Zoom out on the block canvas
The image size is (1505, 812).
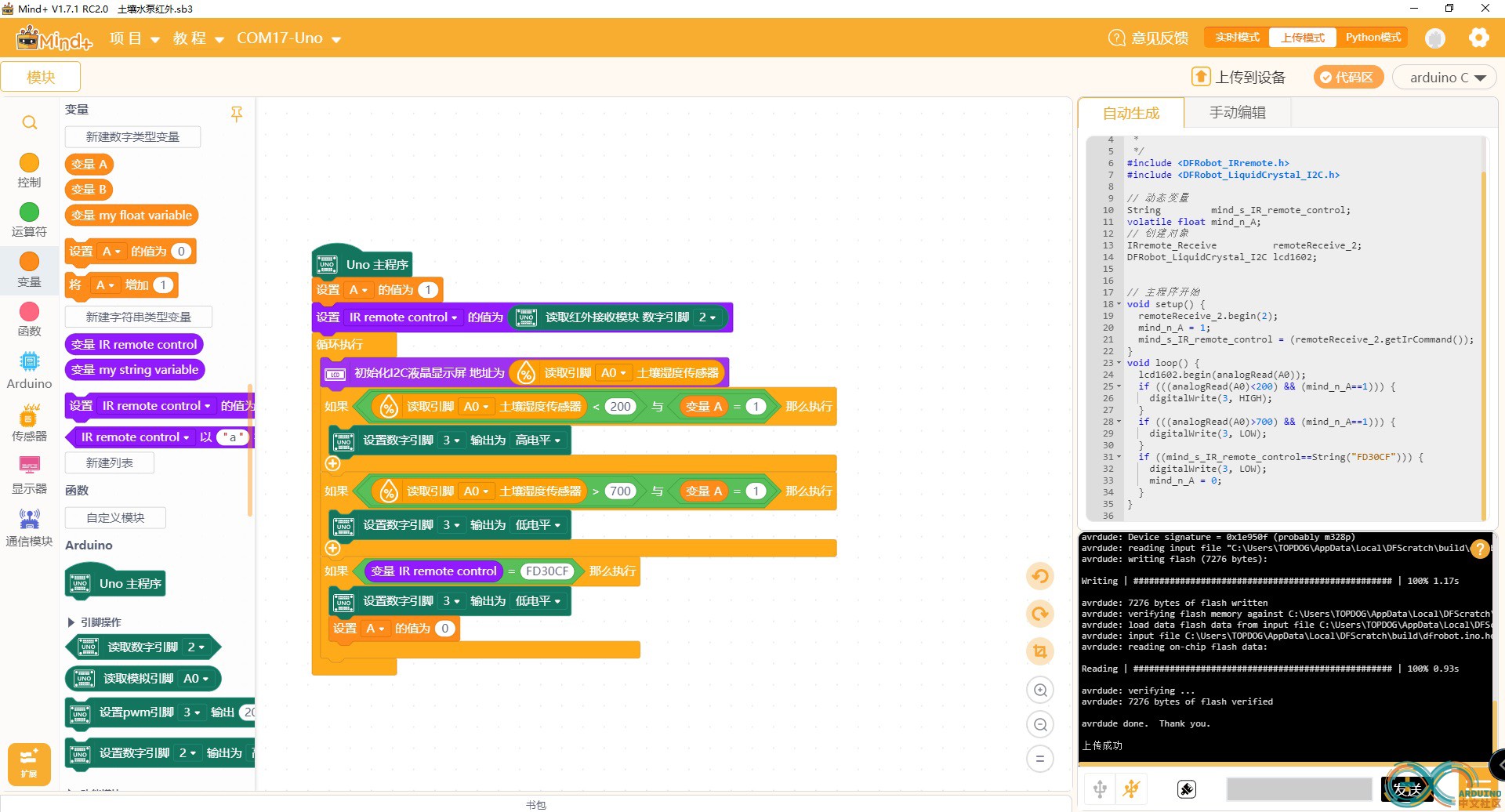click(x=1040, y=724)
